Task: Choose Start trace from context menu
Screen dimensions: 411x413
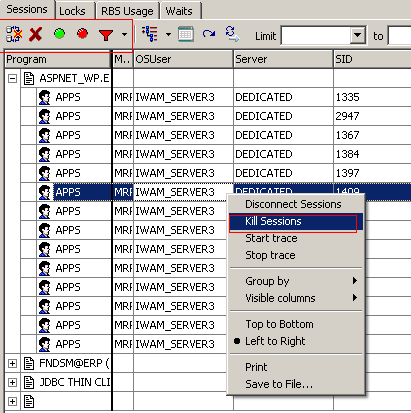Action: (x=296, y=238)
